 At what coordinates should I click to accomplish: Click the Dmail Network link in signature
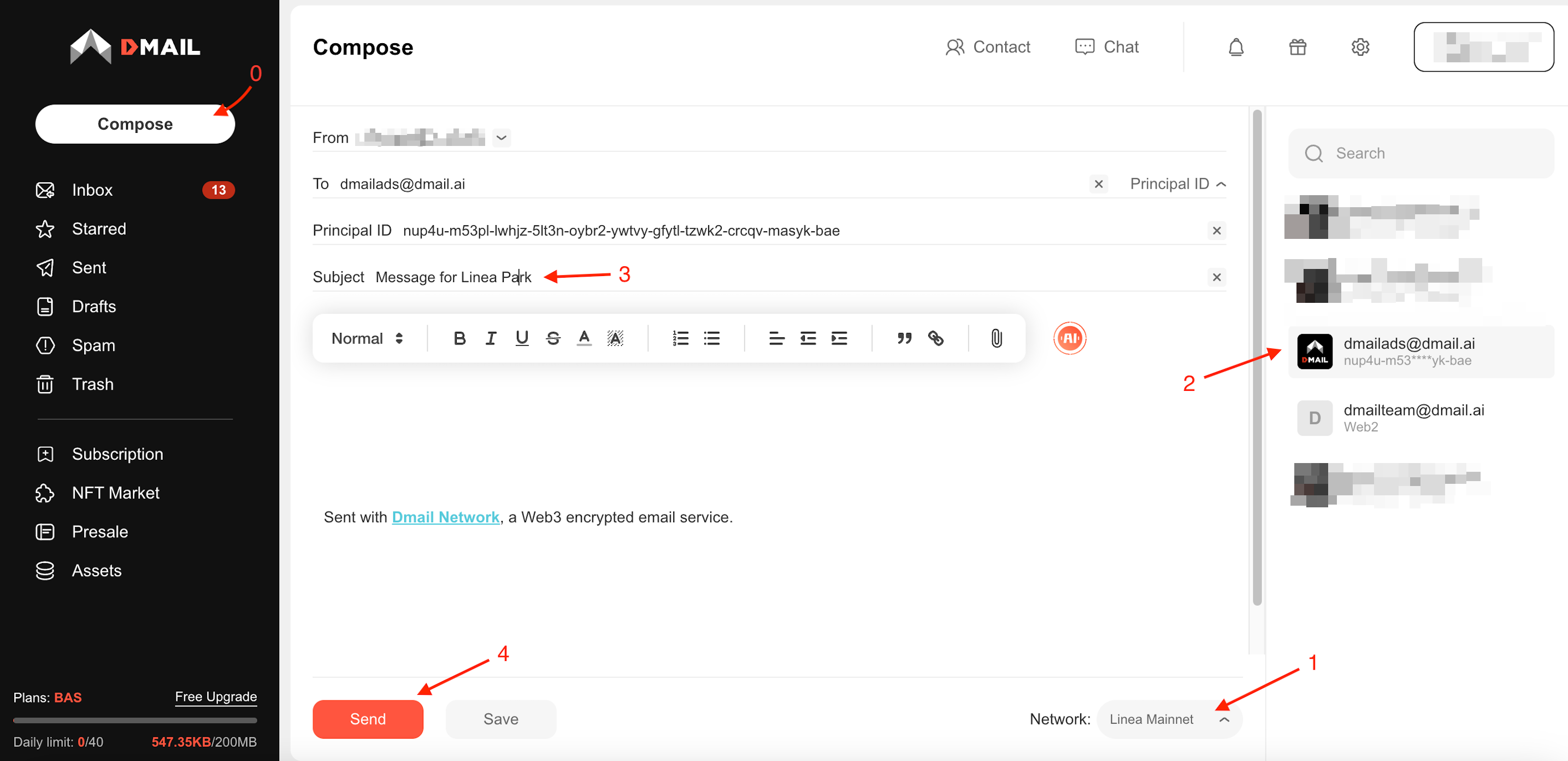[446, 517]
